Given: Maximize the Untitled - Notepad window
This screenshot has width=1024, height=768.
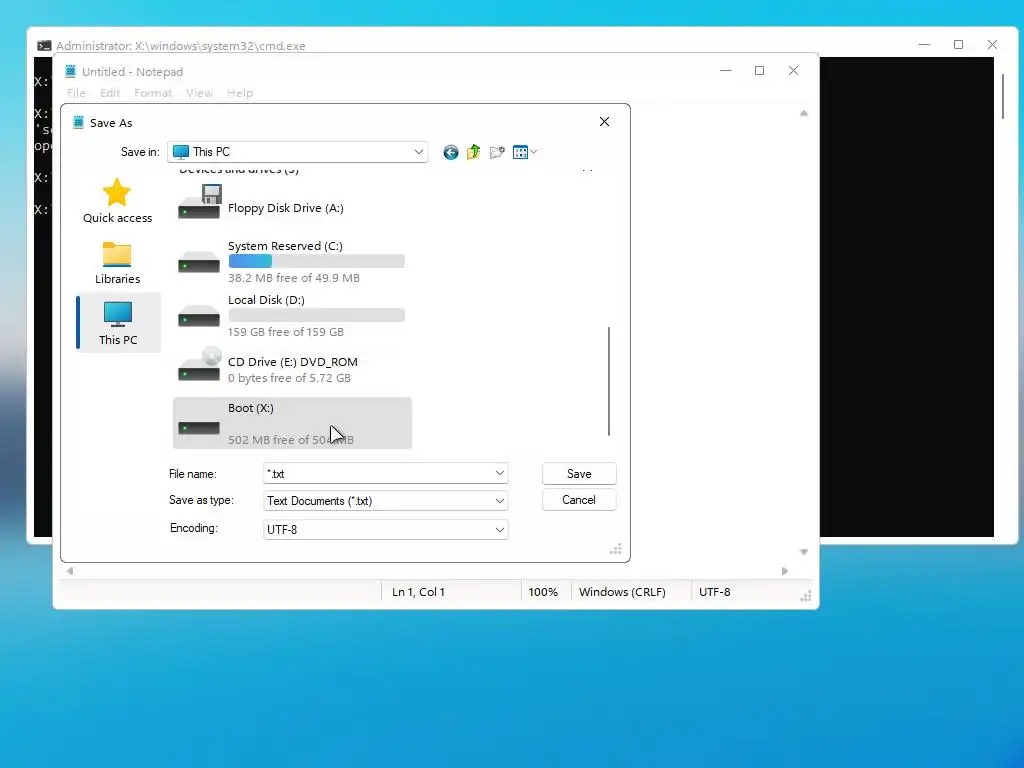Looking at the screenshot, I should point(759,71).
